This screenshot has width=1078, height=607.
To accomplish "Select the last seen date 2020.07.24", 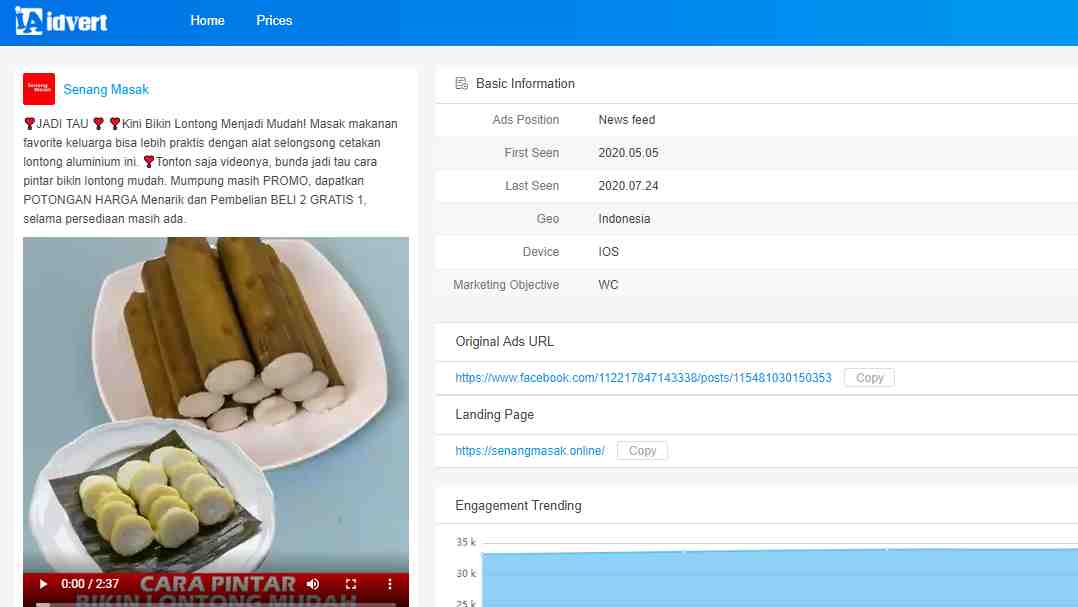I will (628, 186).
